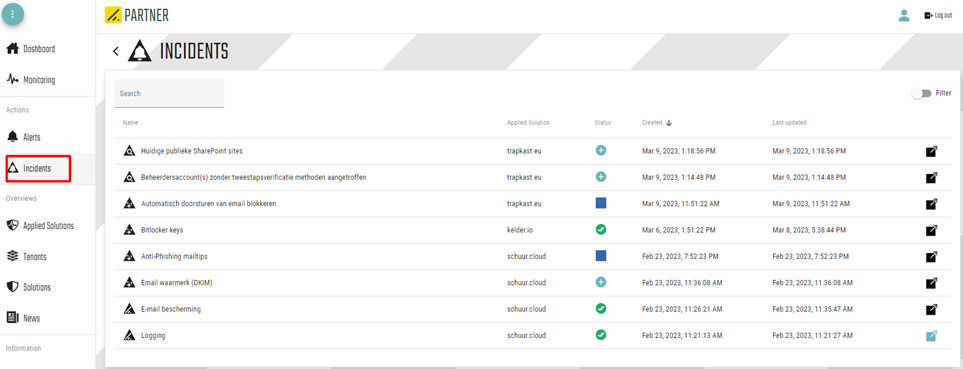The width and height of the screenshot is (963, 369).
Task: Click the Applied Solutions shield icon
Action: coord(12,225)
